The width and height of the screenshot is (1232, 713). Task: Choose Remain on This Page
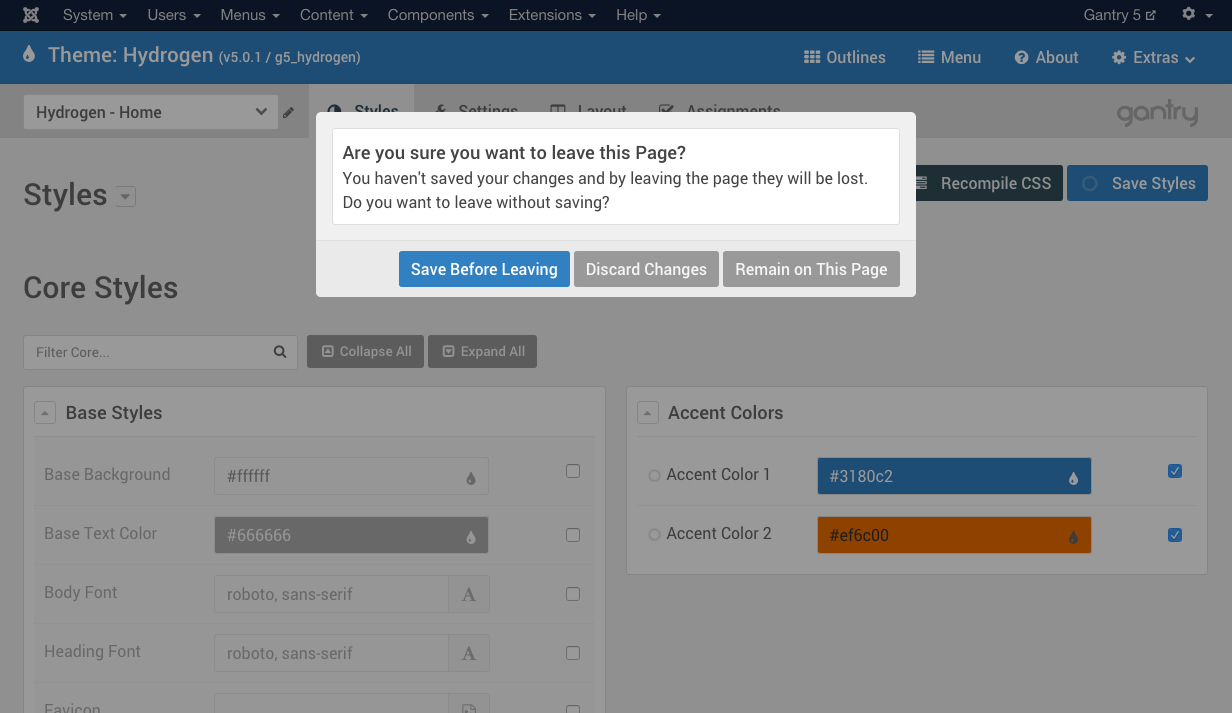coord(811,269)
